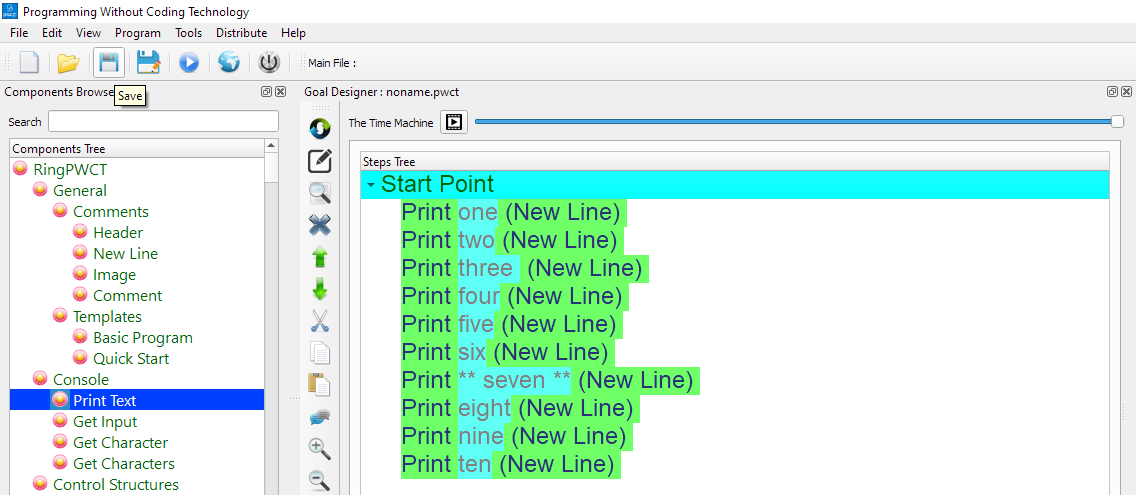This screenshot has width=1136, height=495.
Task: Open the Distribute menu
Action: tap(241, 33)
